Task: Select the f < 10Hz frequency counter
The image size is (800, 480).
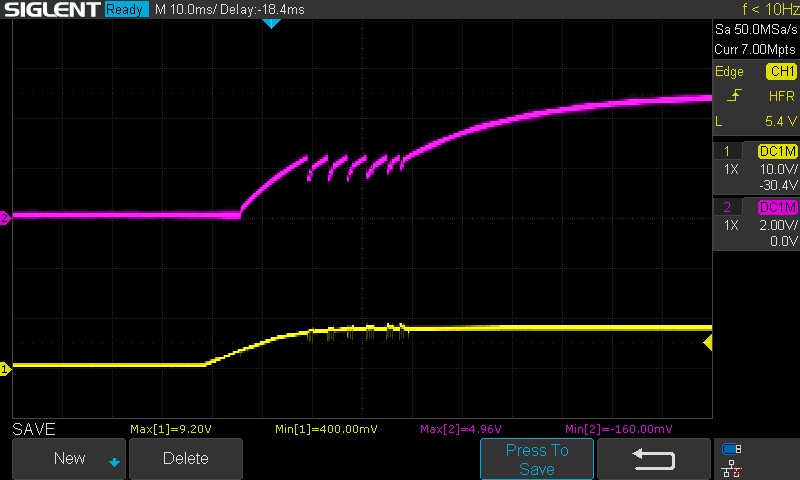Action: [x=770, y=9]
